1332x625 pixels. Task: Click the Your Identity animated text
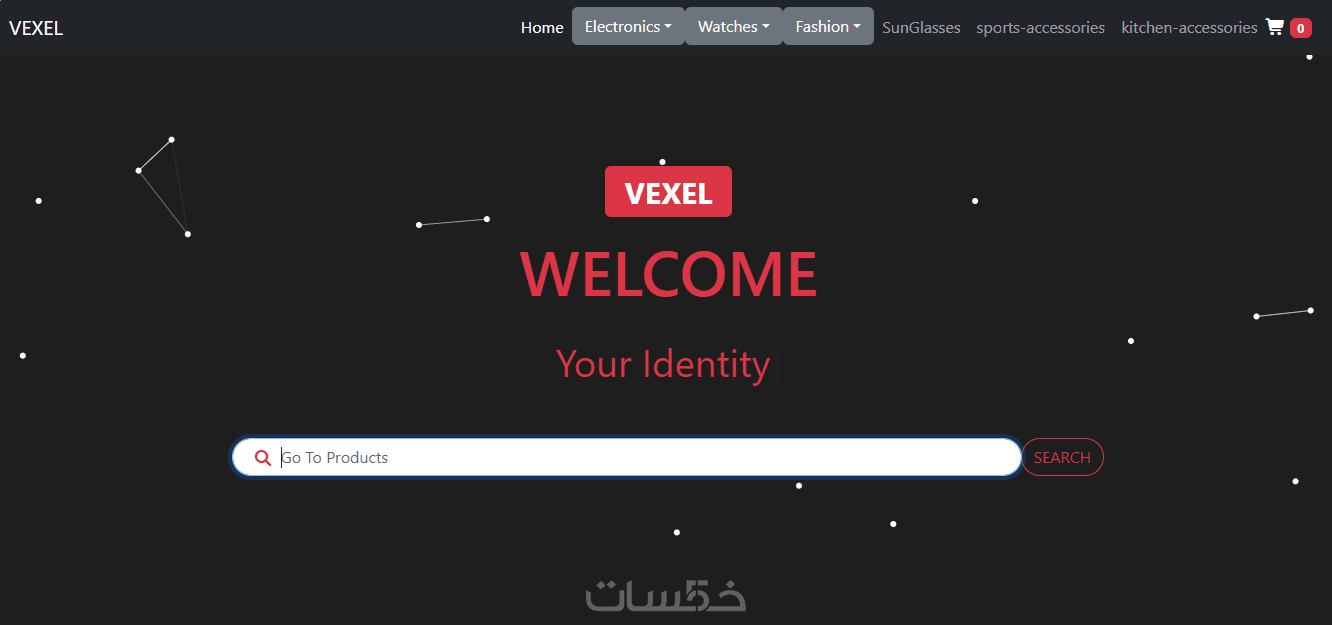click(x=663, y=364)
